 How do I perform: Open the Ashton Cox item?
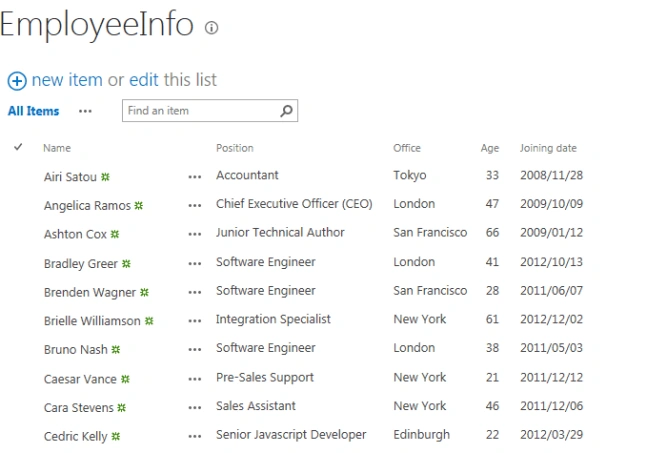pyautogui.click(x=75, y=234)
